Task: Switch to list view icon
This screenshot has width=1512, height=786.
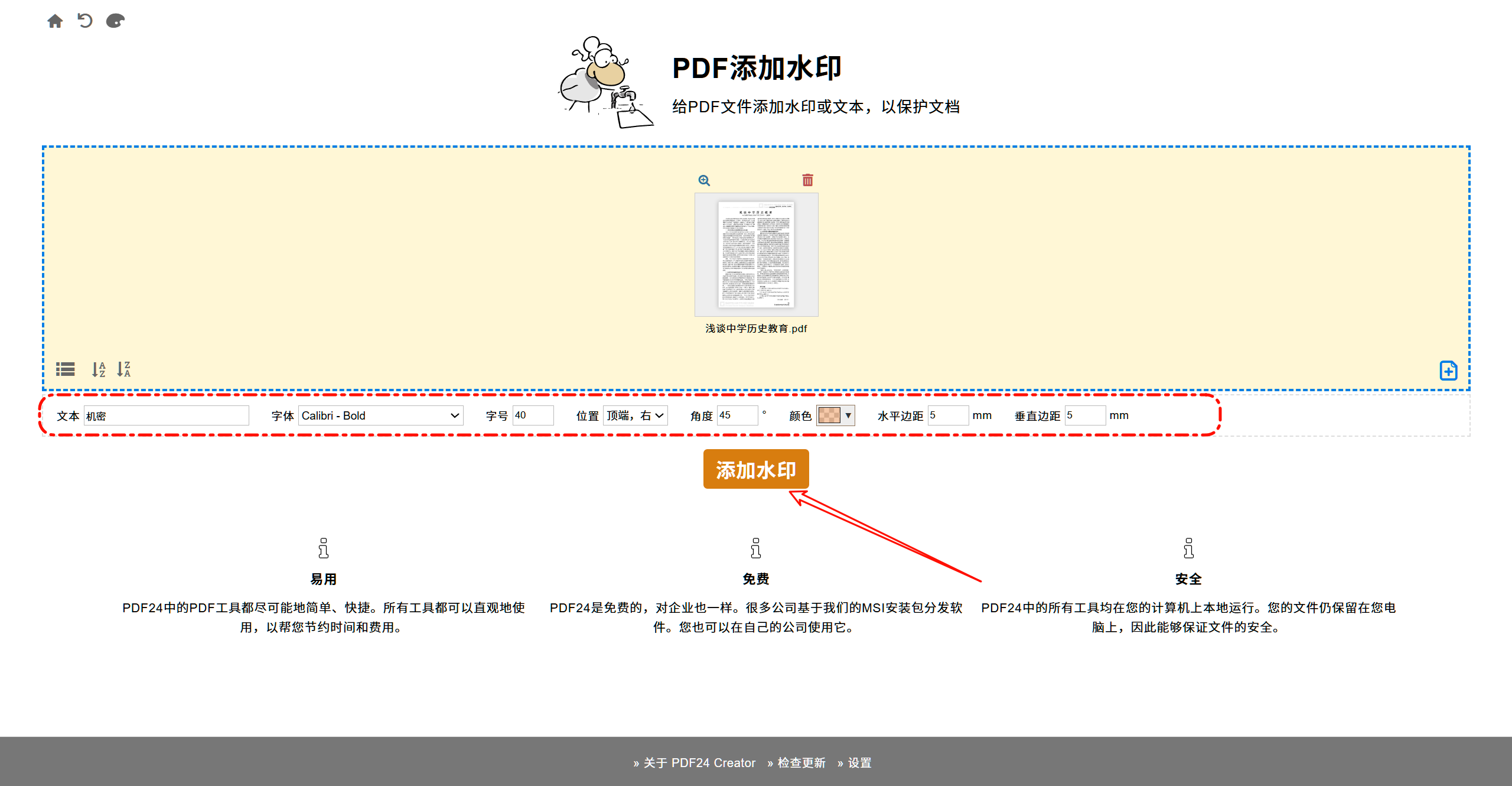Action: pyautogui.click(x=65, y=369)
